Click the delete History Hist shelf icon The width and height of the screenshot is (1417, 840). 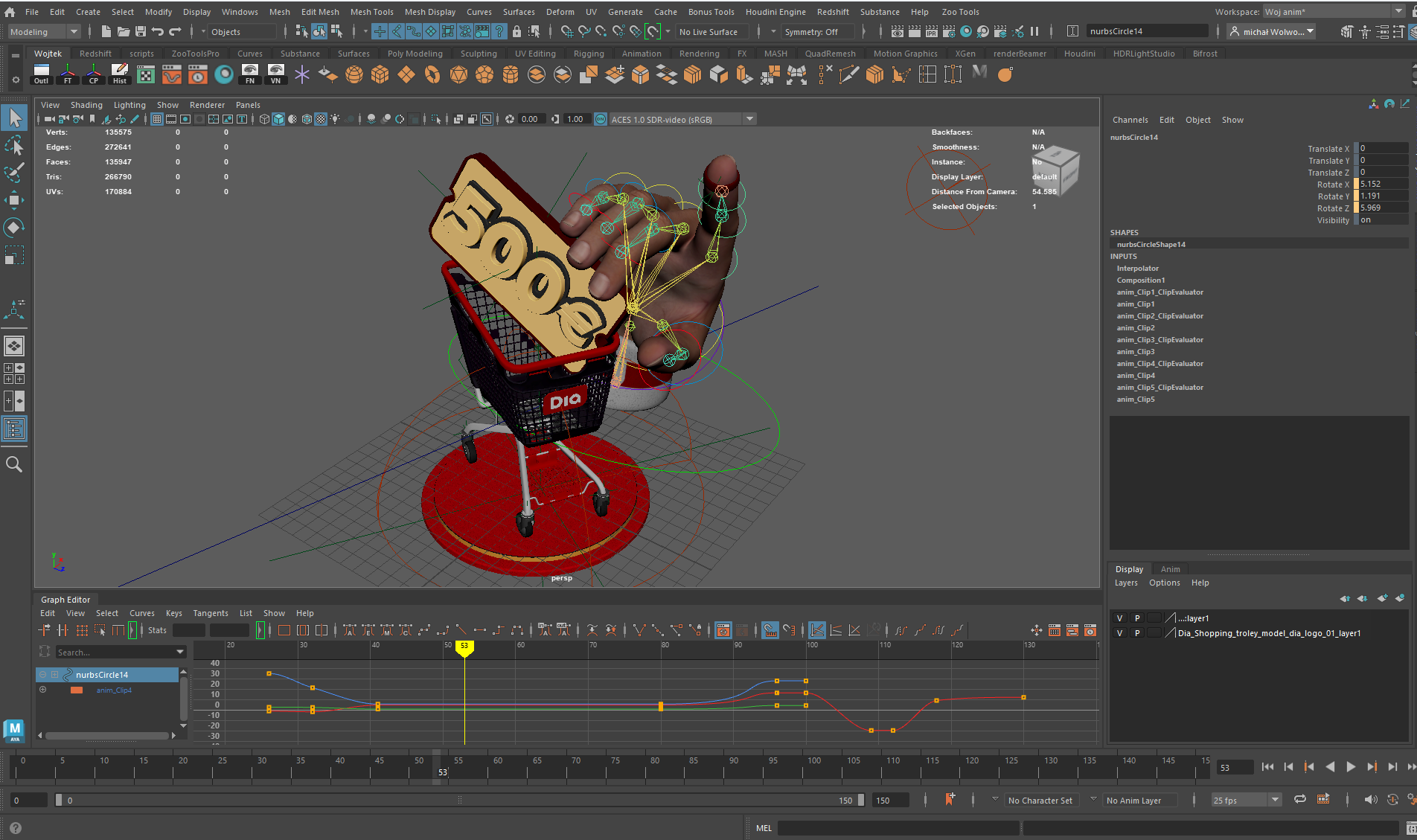120,74
